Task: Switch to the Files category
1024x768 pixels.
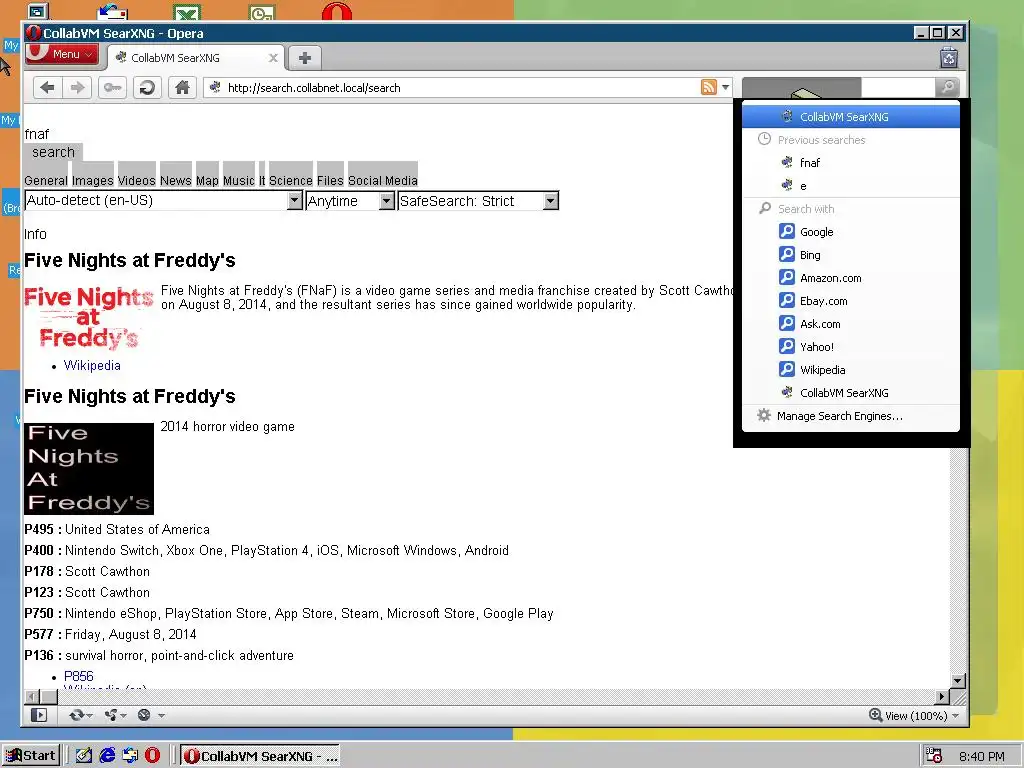Action: 330,180
